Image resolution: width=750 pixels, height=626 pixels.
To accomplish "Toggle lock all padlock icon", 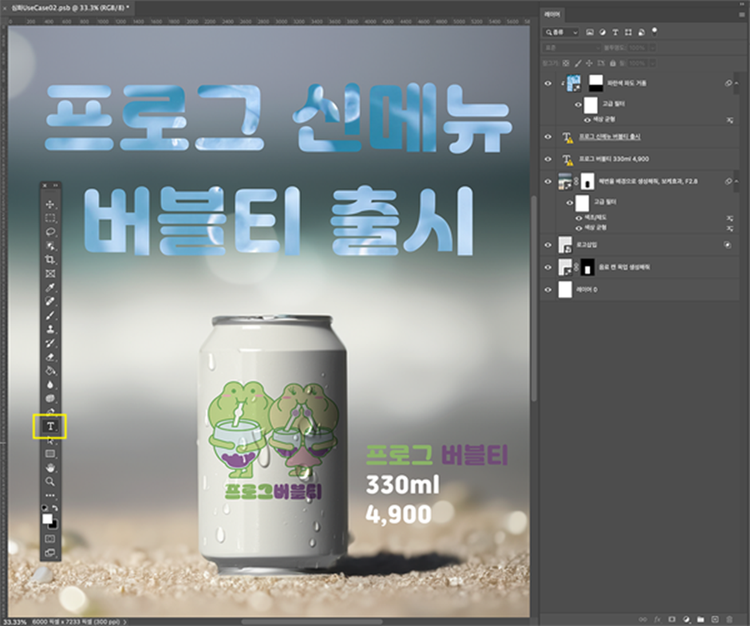I will [613, 63].
